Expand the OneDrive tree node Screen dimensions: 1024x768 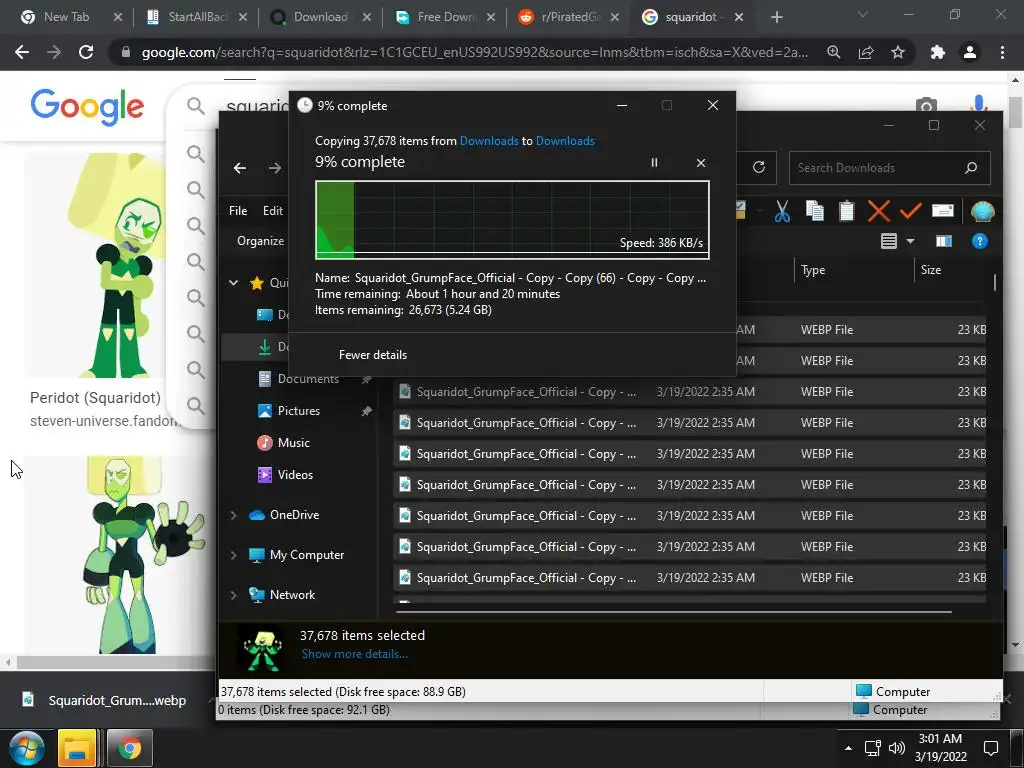[x=233, y=515]
